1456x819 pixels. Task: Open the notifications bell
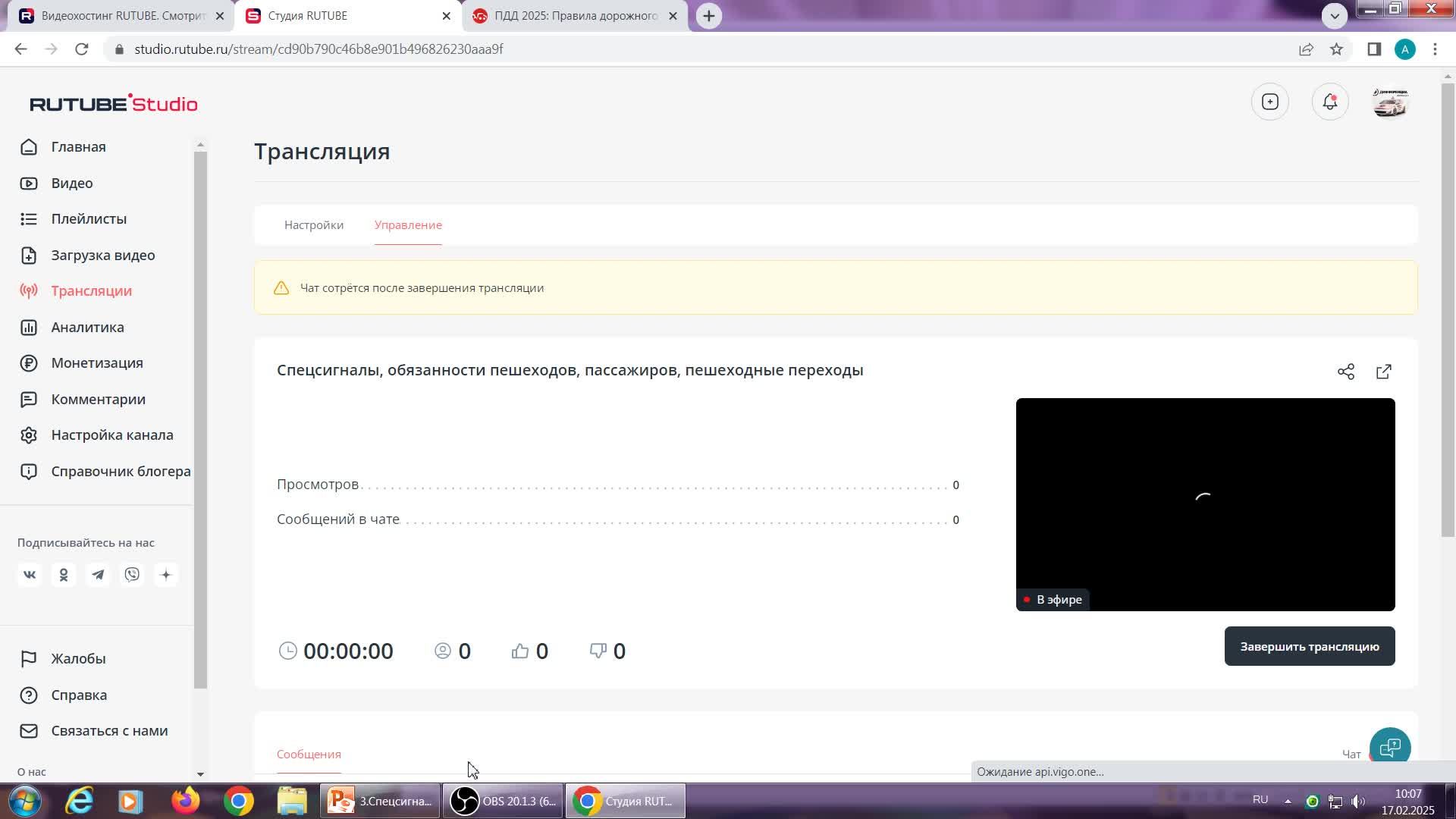pyautogui.click(x=1329, y=102)
